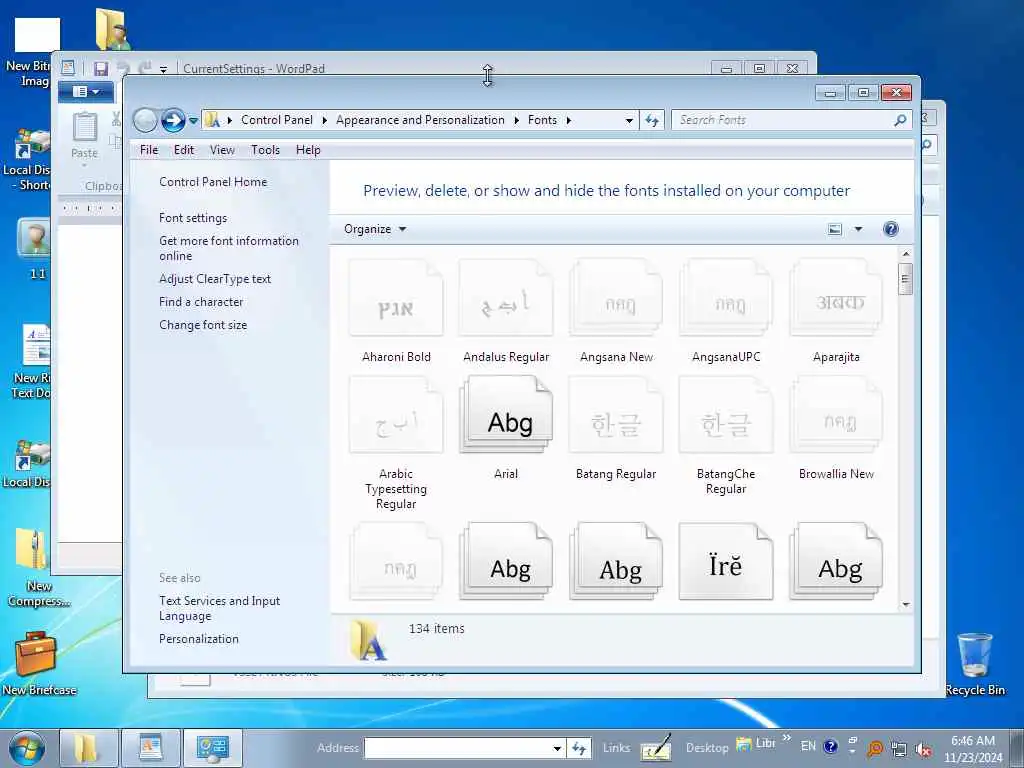Expand arrow after Appearance and Personalization breadcrumb
This screenshot has height=768, width=1024.
[516, 120]
